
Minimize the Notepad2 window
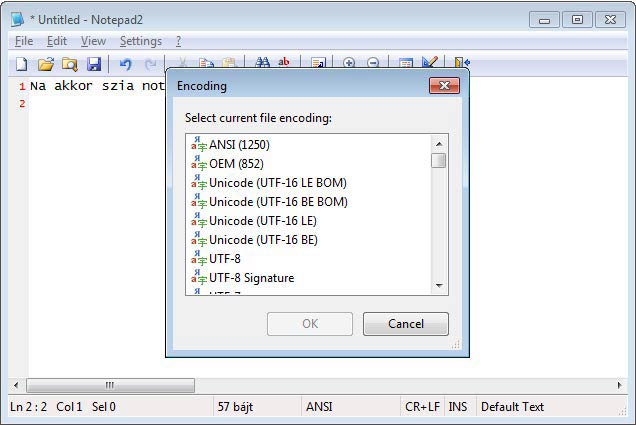coord(544,19)
